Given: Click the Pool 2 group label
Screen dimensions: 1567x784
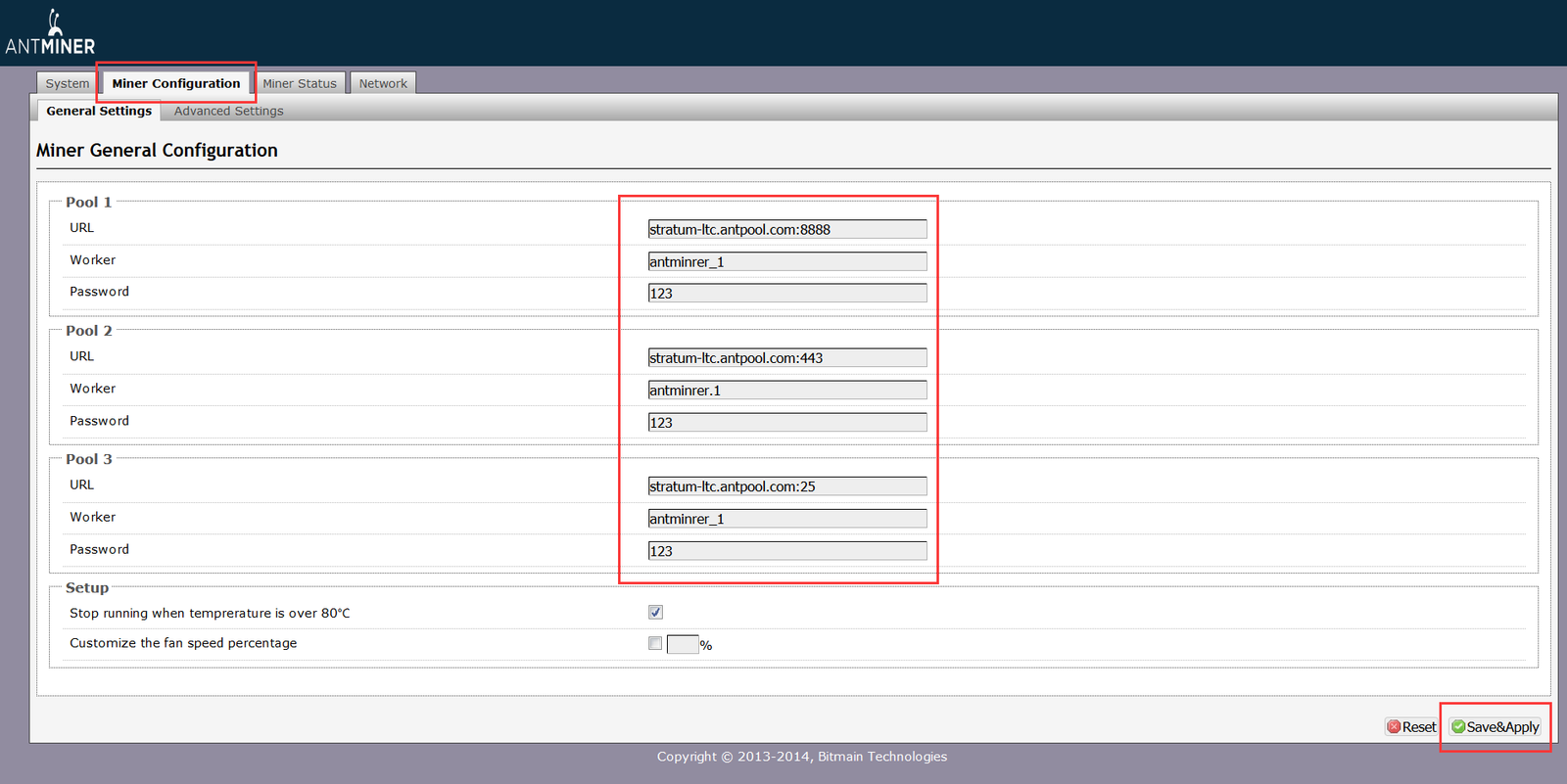Looking at the screenshot, I should (88, 330).
